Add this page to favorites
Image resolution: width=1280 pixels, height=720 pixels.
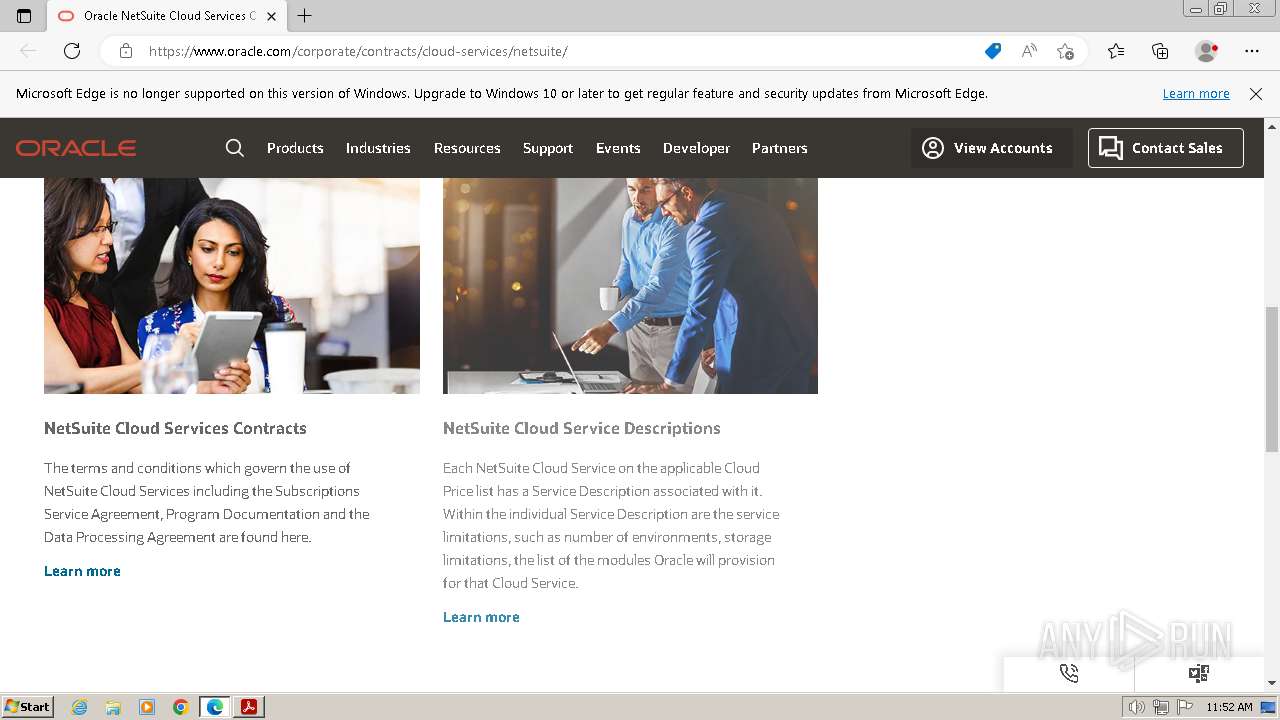click(x=1065, y=51)
